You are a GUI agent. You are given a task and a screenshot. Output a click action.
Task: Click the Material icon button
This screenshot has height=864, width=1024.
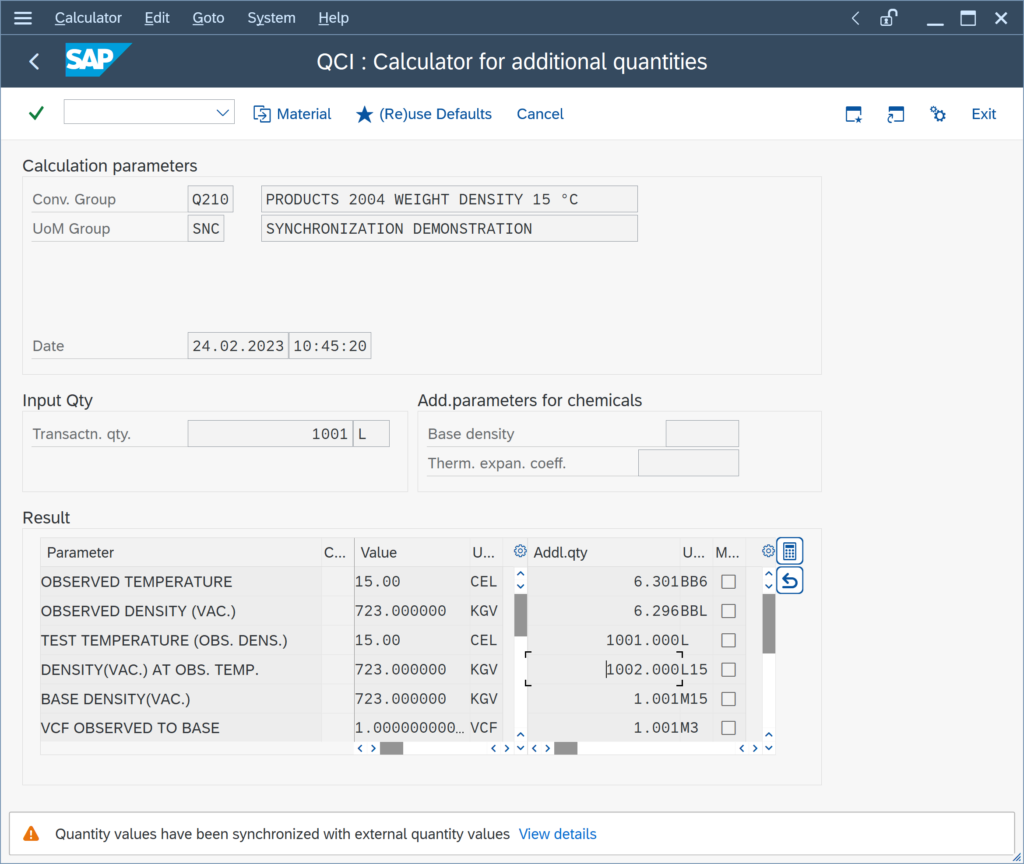coord(292,114)
